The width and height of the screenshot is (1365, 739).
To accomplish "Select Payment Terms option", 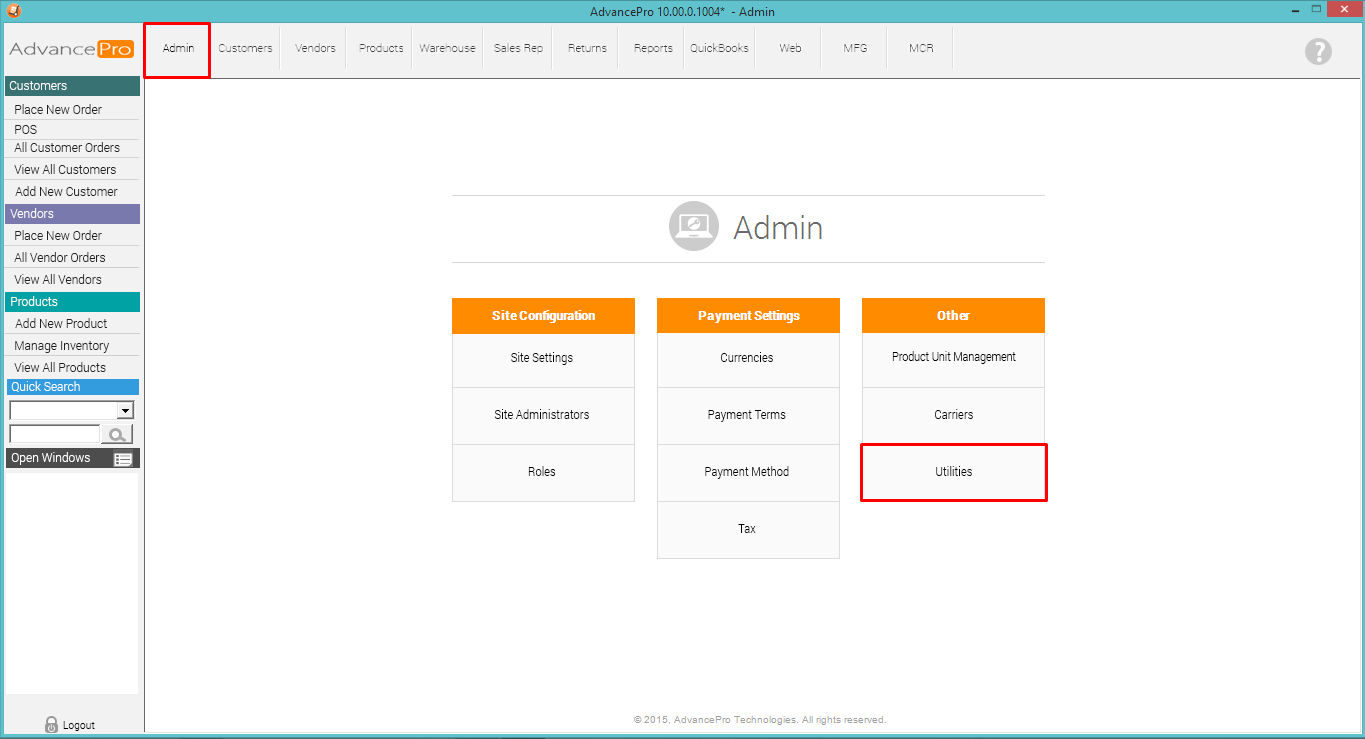I will pos(747,415).
